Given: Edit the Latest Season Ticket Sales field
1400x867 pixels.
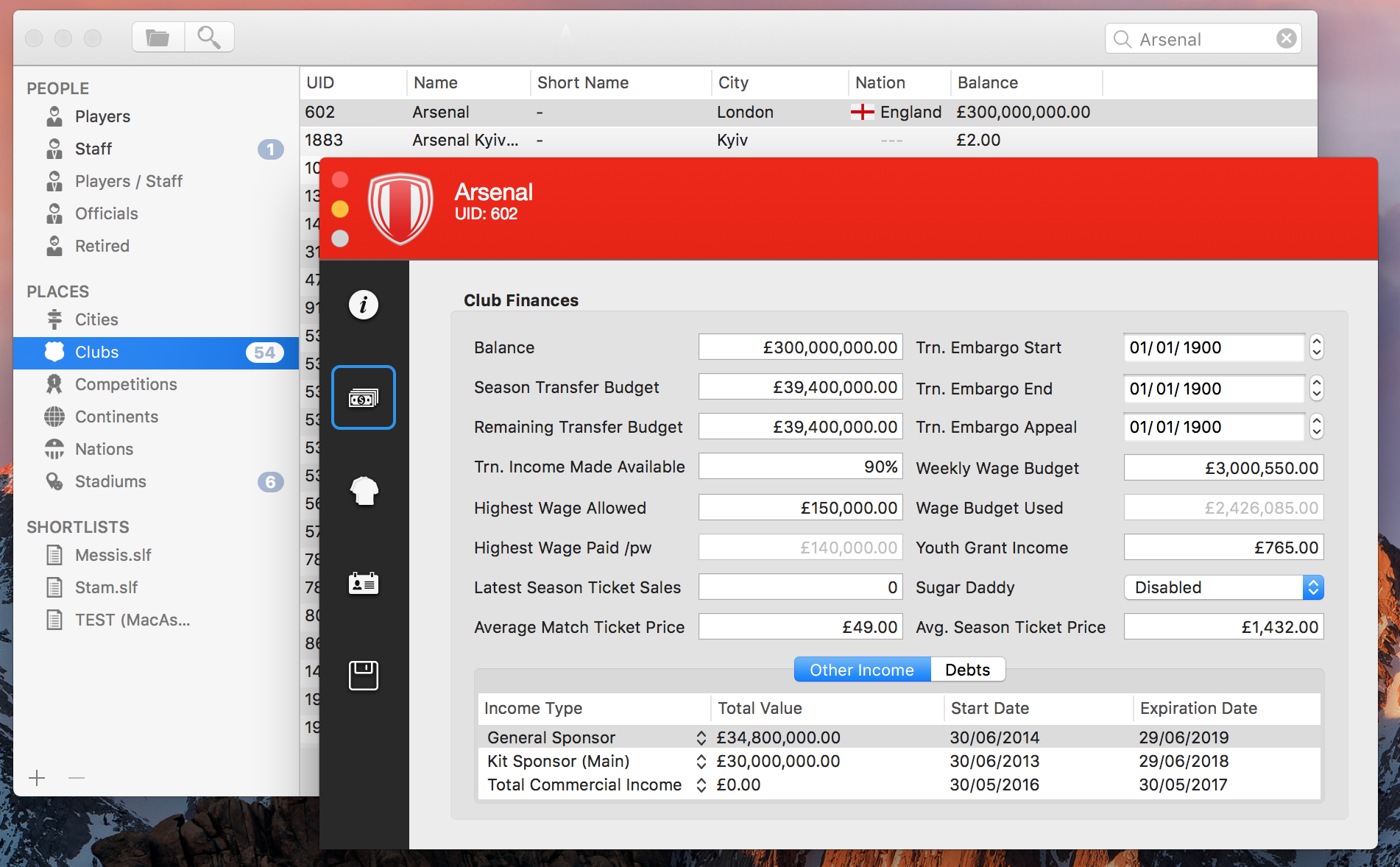Looking at the screenshot, I should point(800,587).
